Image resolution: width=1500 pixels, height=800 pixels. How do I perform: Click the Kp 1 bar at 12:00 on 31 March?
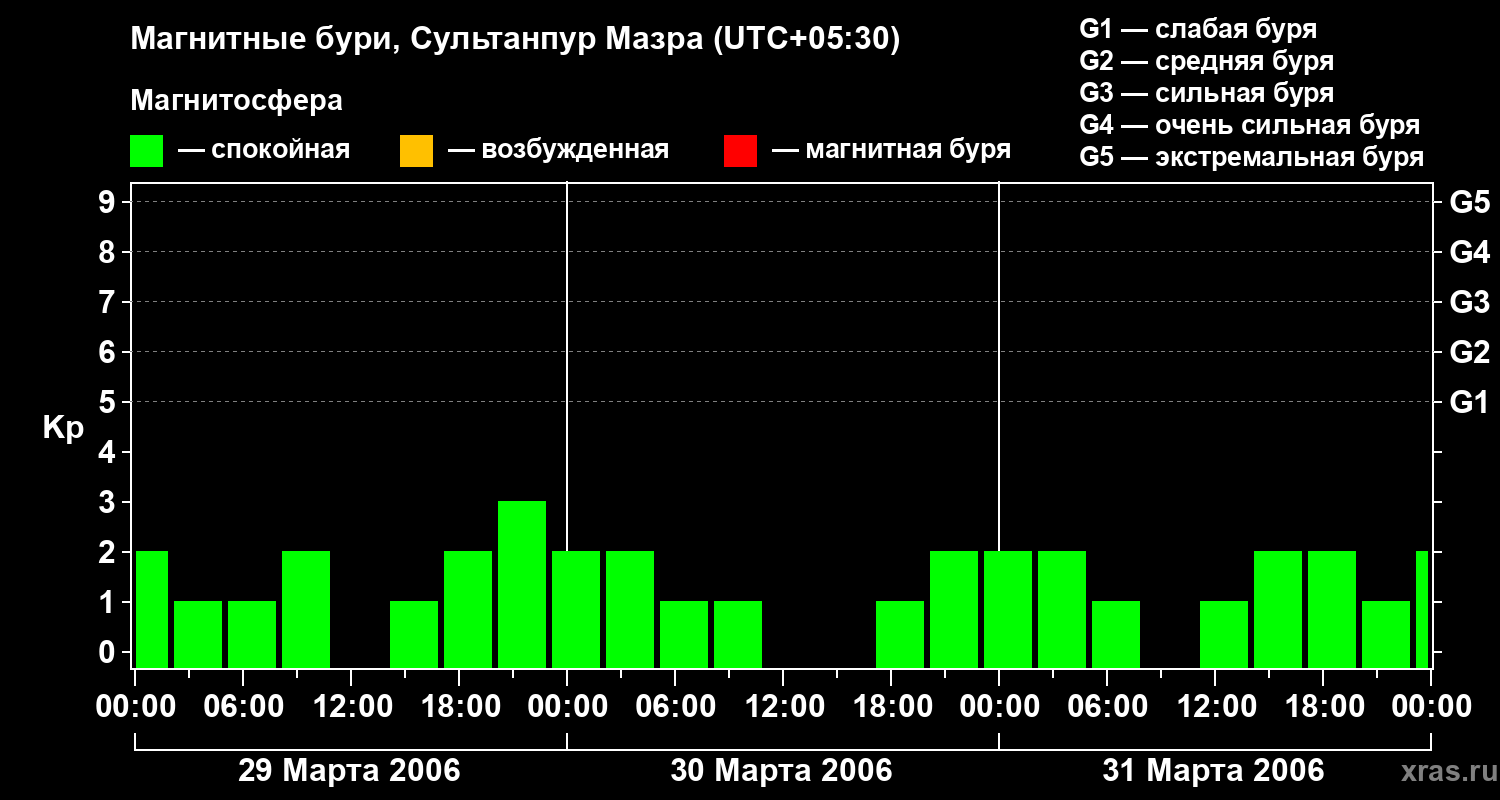coord(1224,634)
